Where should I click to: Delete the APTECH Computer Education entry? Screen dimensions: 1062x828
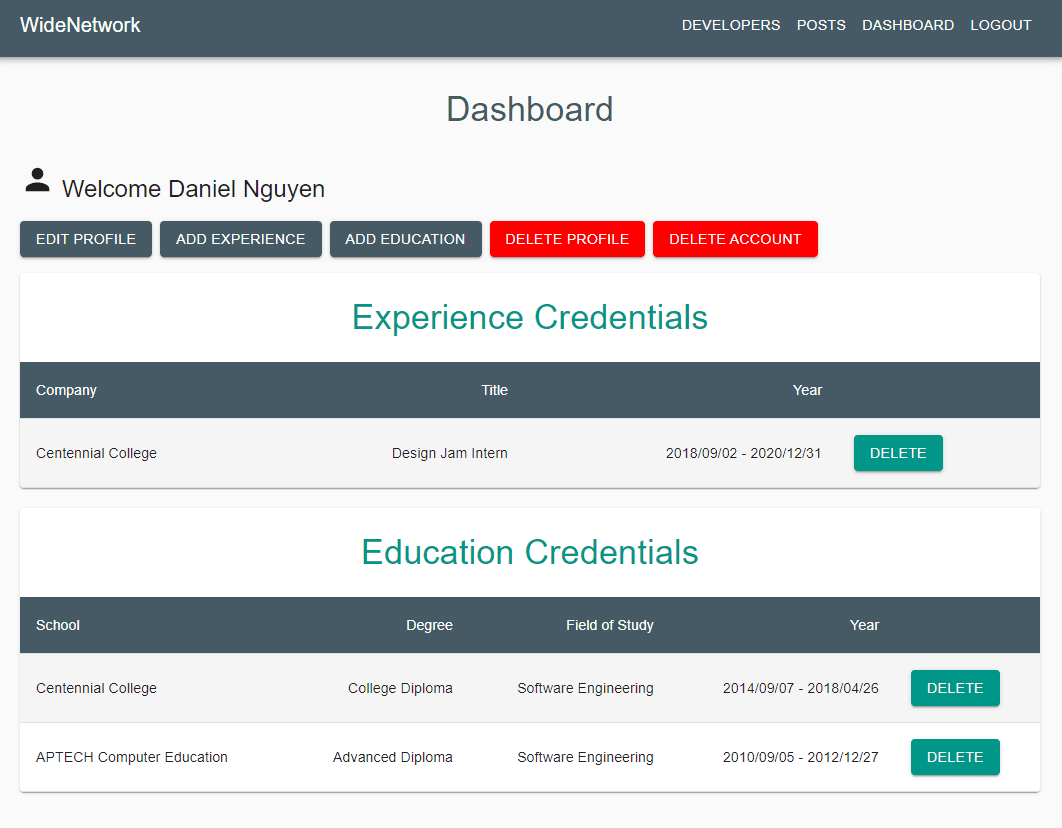955,757
